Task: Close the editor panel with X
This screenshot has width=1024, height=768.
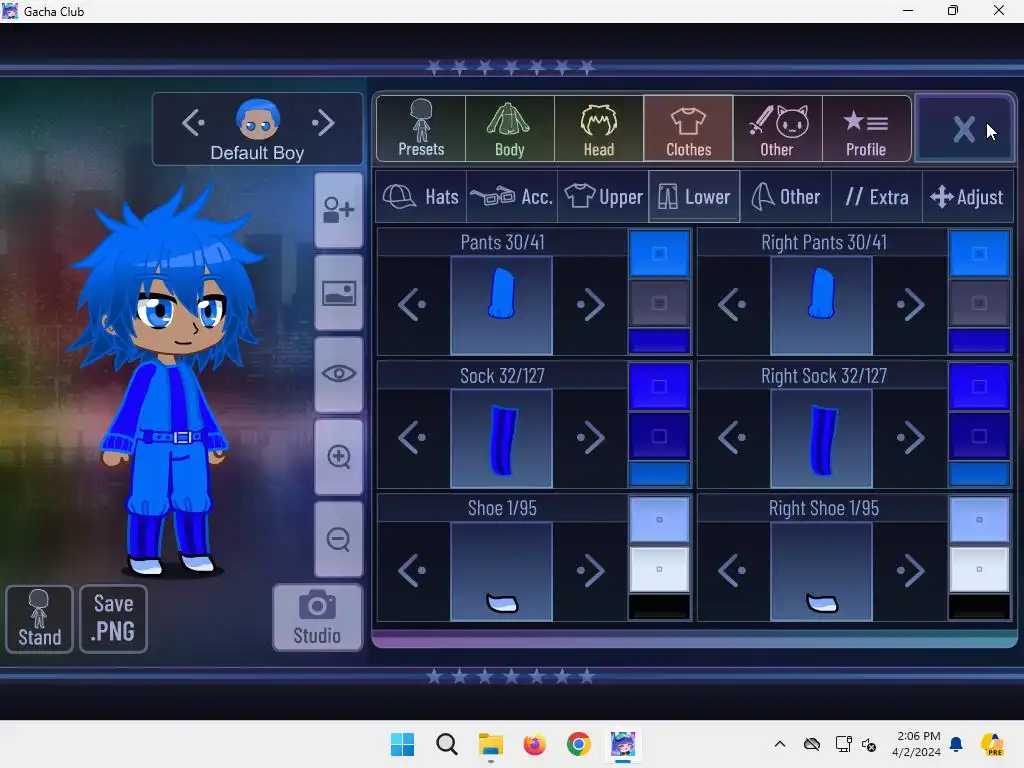Action: point(964,129)
